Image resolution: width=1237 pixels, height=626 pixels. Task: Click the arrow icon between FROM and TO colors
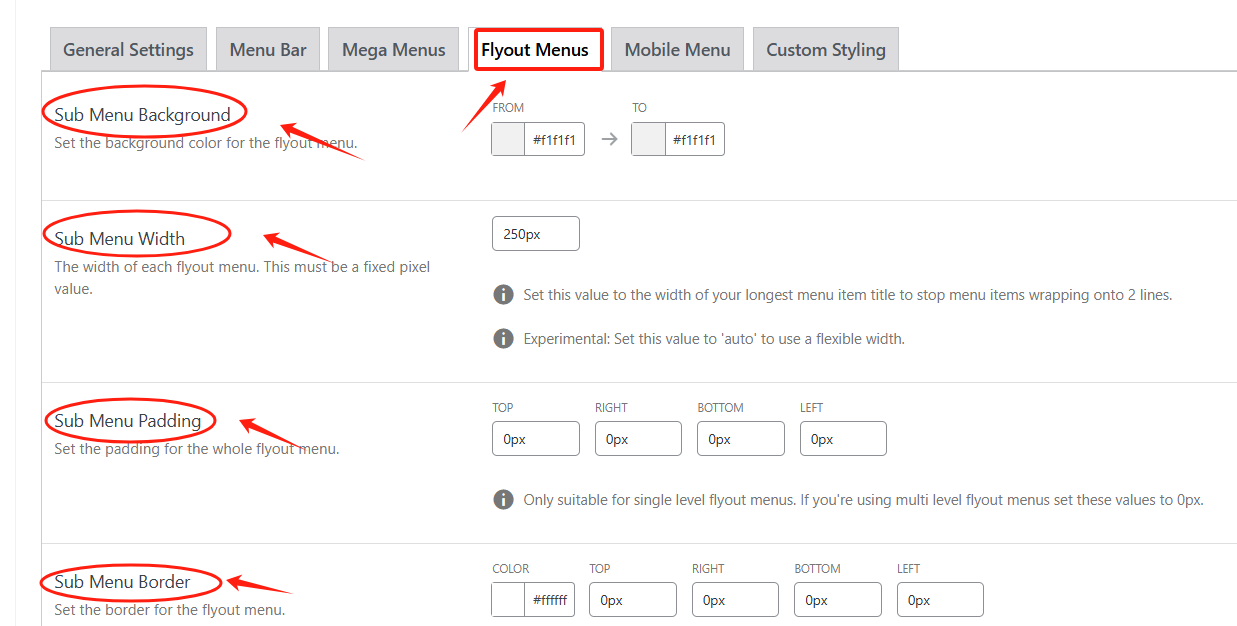coord(610,139)
